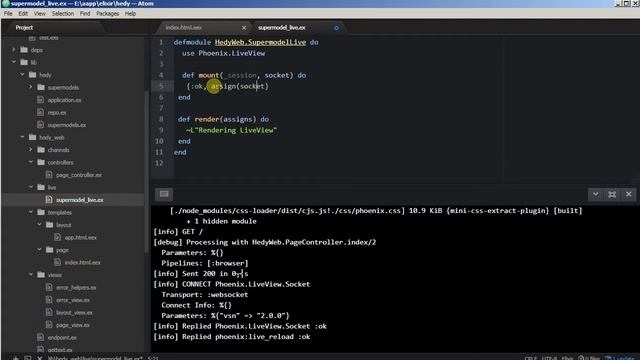Collapse the page folder
640x360 pixels.
(x=39, y=249)
